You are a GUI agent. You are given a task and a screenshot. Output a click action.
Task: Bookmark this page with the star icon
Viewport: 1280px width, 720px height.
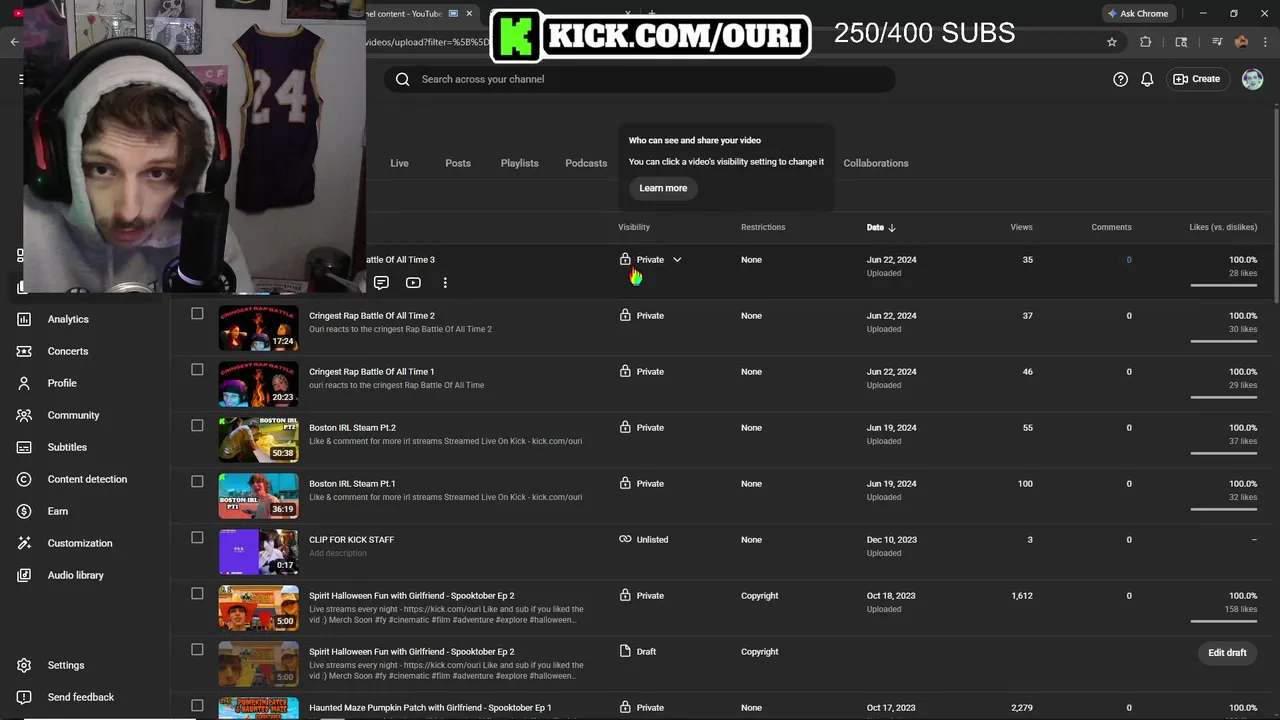pyautogui.click(x=1111, y=42)
